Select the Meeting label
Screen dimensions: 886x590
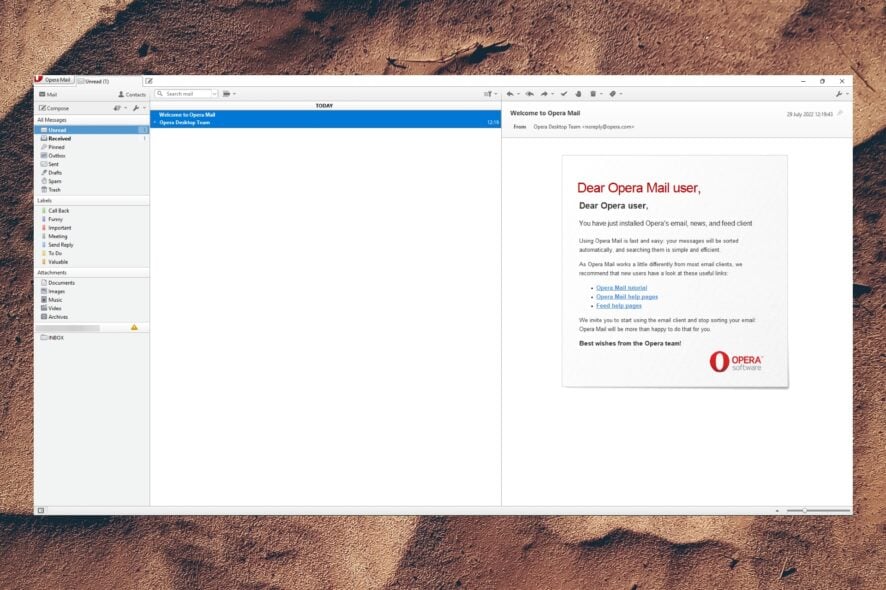pos(92,236)
